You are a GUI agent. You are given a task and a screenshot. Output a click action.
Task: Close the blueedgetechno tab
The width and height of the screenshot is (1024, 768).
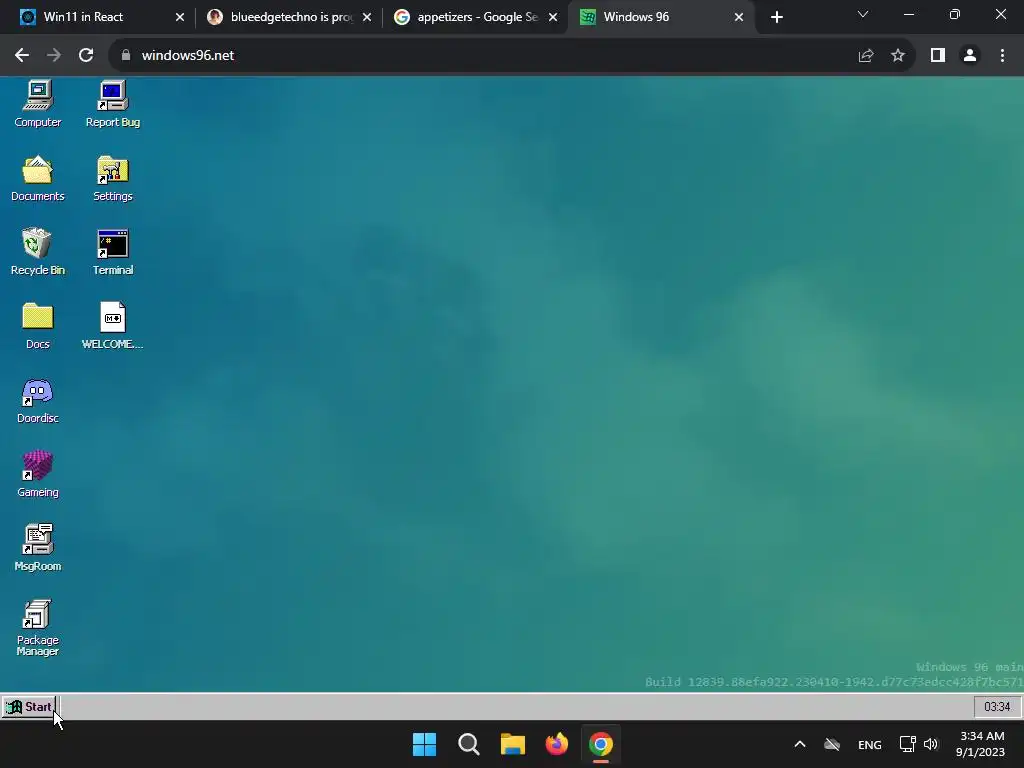point(366,17)
